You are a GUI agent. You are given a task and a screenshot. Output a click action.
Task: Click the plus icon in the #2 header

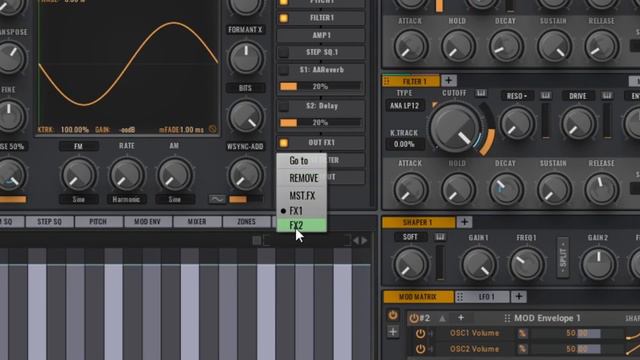coord(461,317)
